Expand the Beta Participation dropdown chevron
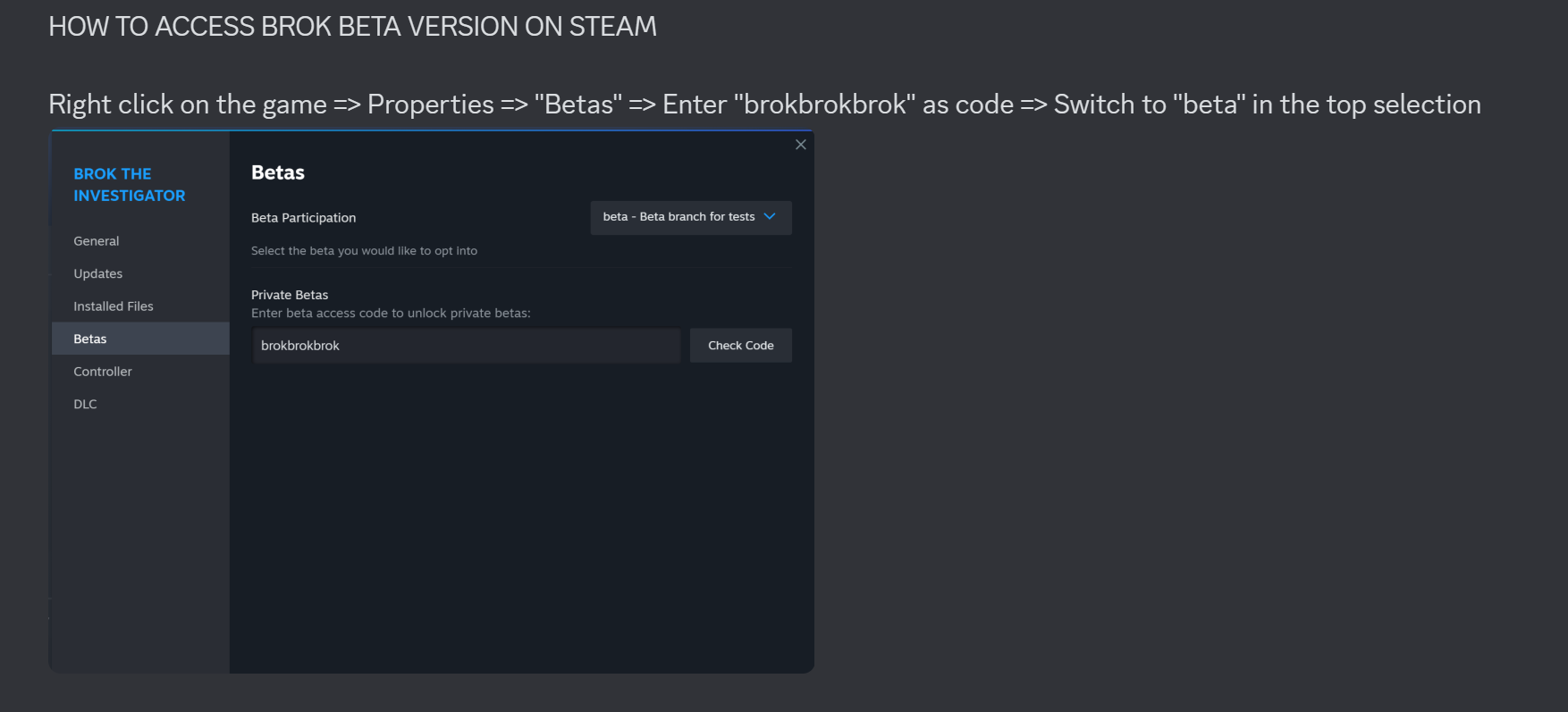1568x712 pixels. tap(770, 217)
